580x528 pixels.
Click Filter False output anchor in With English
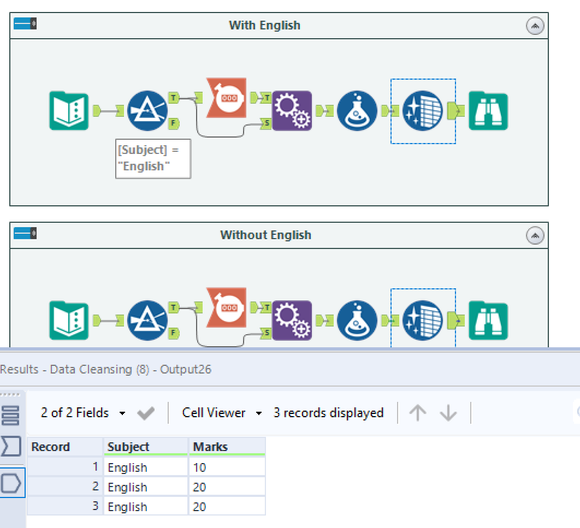point(174,123)
